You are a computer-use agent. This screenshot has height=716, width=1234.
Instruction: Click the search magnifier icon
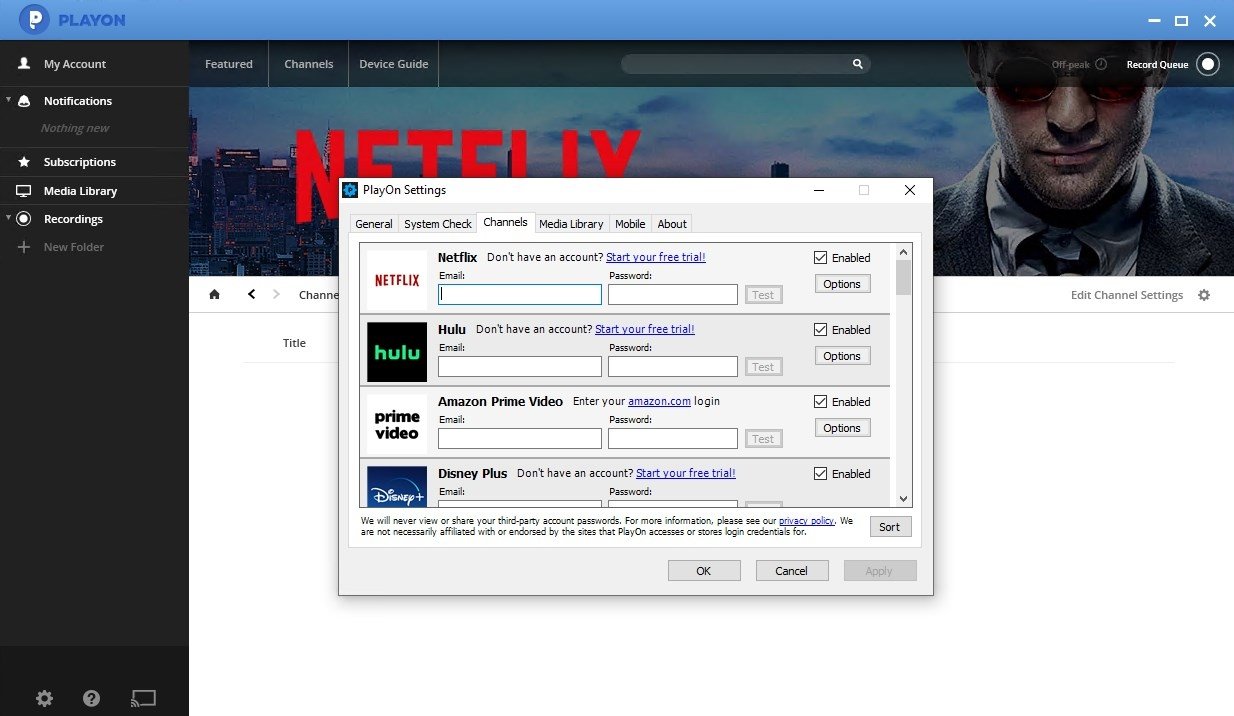[x=857, y=64]
